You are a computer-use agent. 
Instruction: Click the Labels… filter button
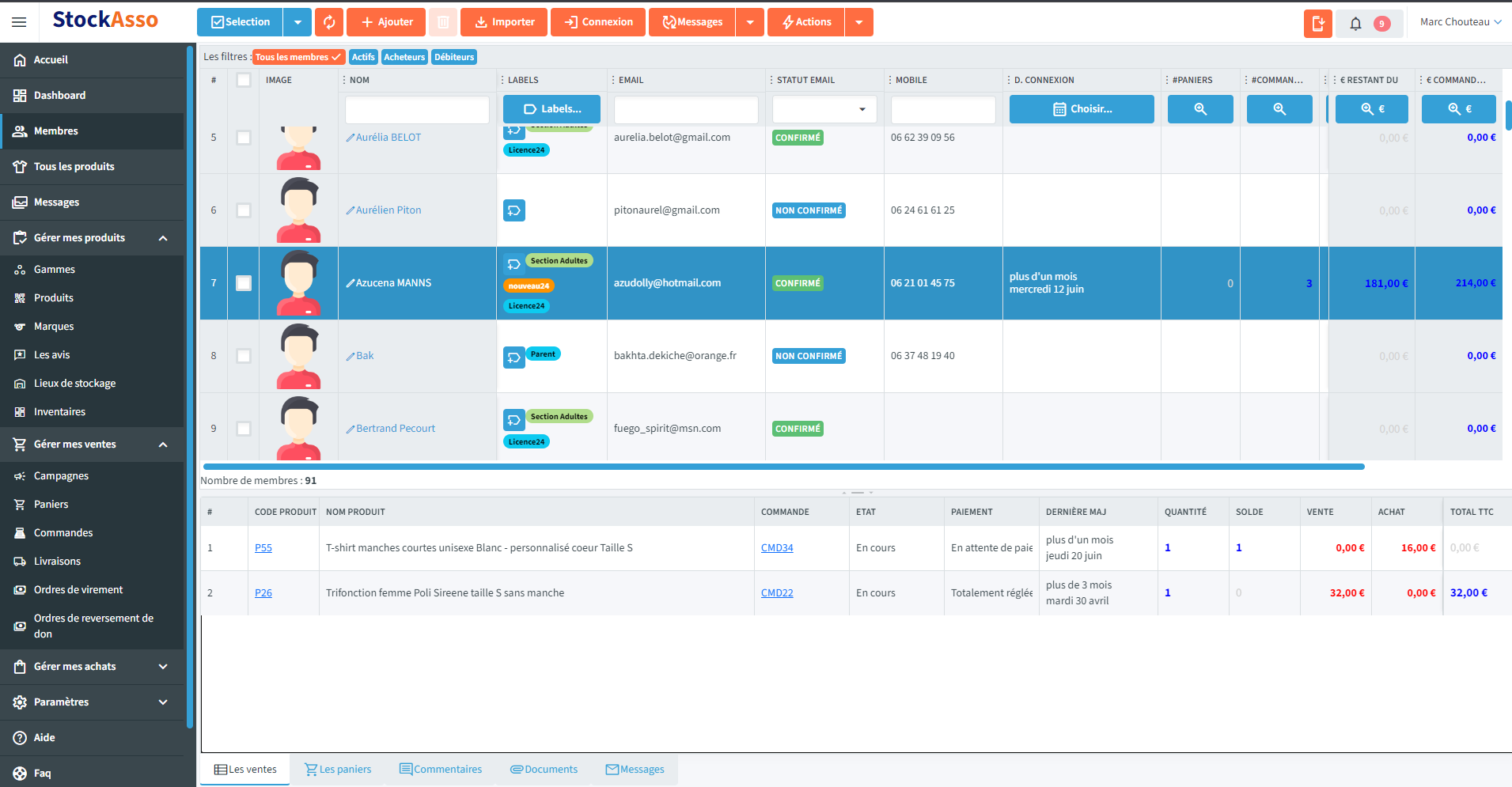click(551, 109)
